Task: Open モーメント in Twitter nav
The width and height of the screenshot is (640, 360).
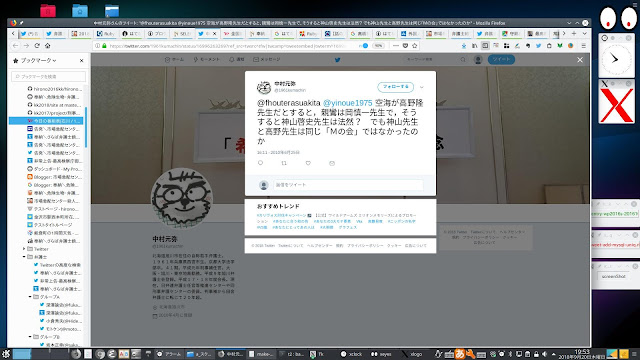Action: (x=207, y=60)
